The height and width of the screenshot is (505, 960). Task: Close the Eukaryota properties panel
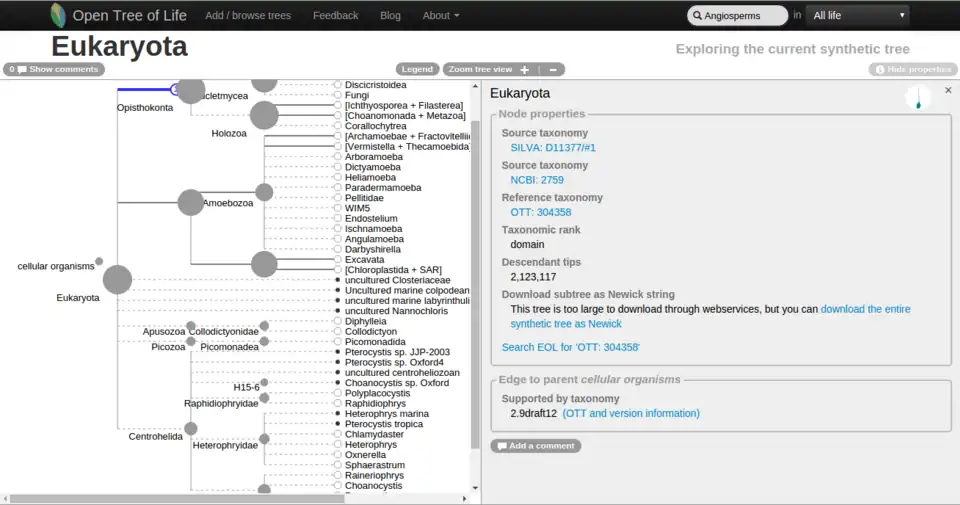(948, 90)
